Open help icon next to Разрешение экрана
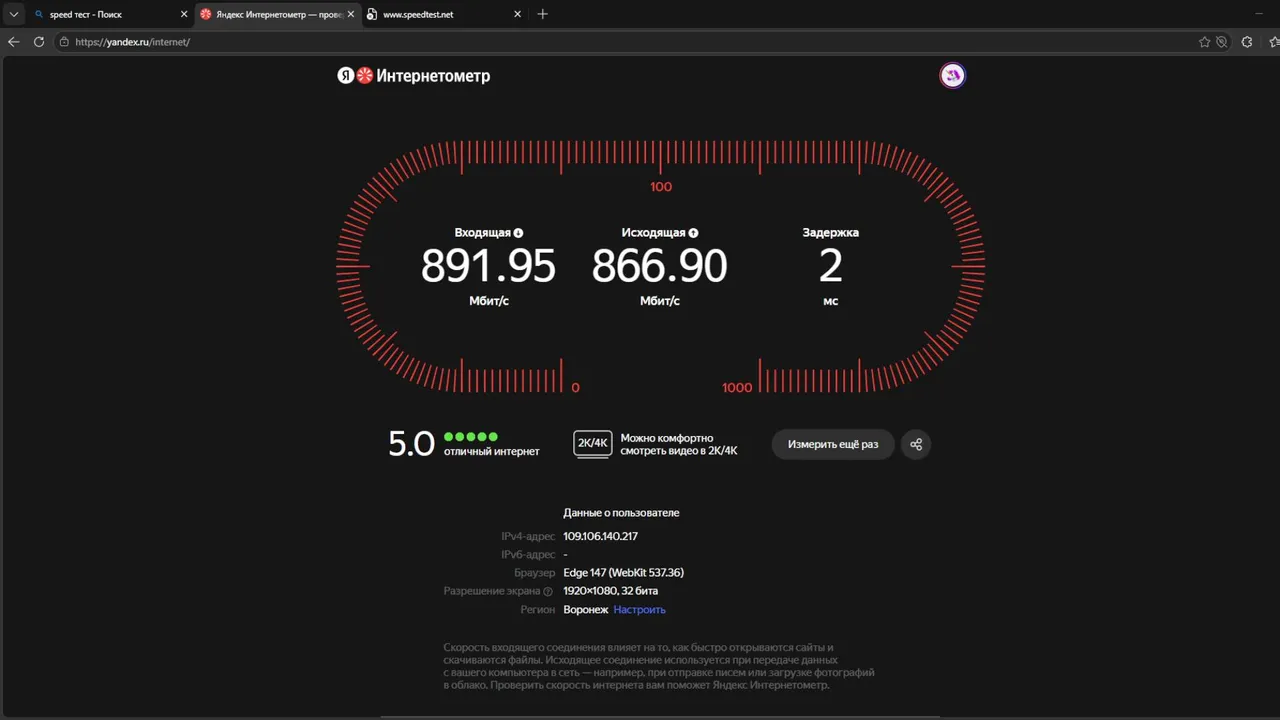The image size is (1280, 720). tap(548, 592)
